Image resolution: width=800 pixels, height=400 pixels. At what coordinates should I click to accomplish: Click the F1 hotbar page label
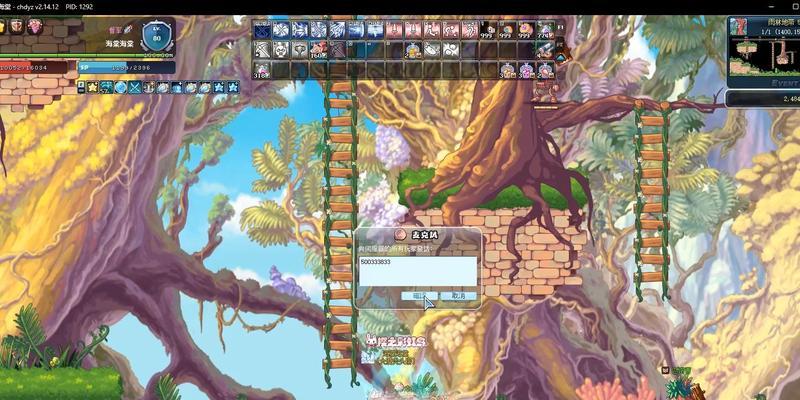click(x=561, y=27)
